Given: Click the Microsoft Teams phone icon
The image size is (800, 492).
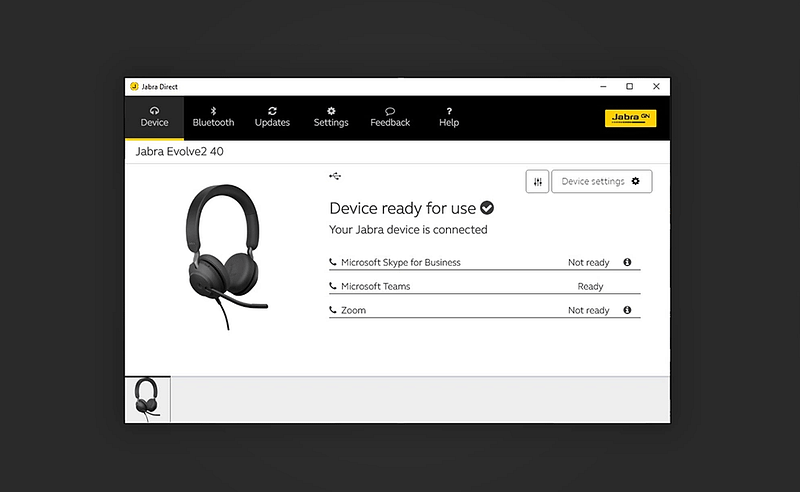Looking at the screenshot, I should click(333, 286).
